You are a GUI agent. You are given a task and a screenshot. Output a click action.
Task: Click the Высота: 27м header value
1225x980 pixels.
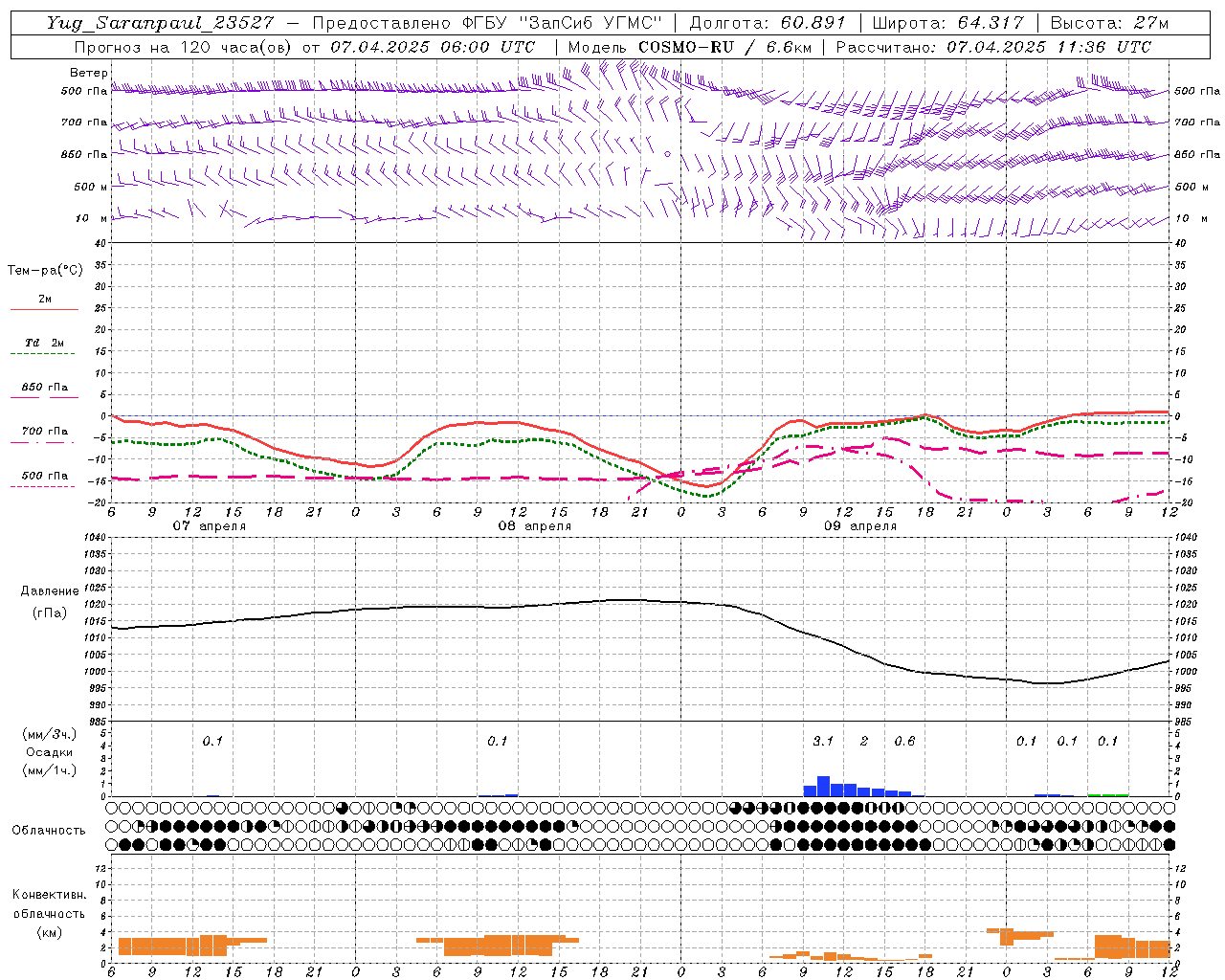(x=1109, y=23)
